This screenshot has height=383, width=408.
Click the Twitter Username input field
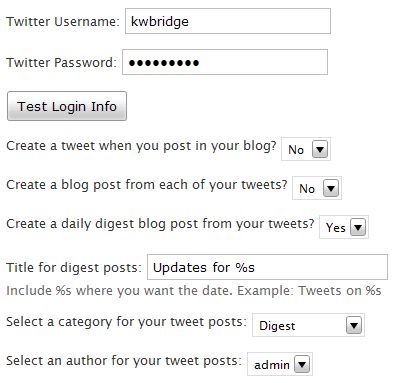228,21
